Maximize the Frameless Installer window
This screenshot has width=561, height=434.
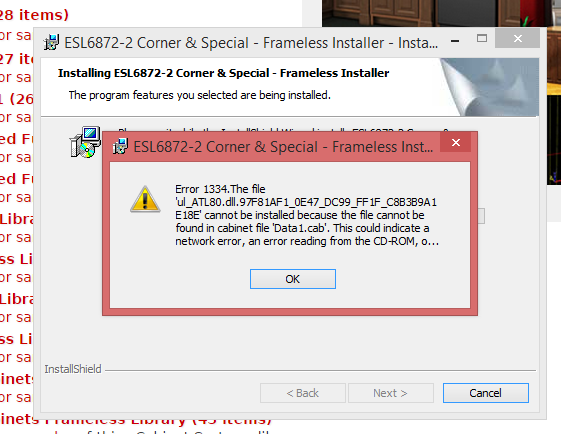482,39
